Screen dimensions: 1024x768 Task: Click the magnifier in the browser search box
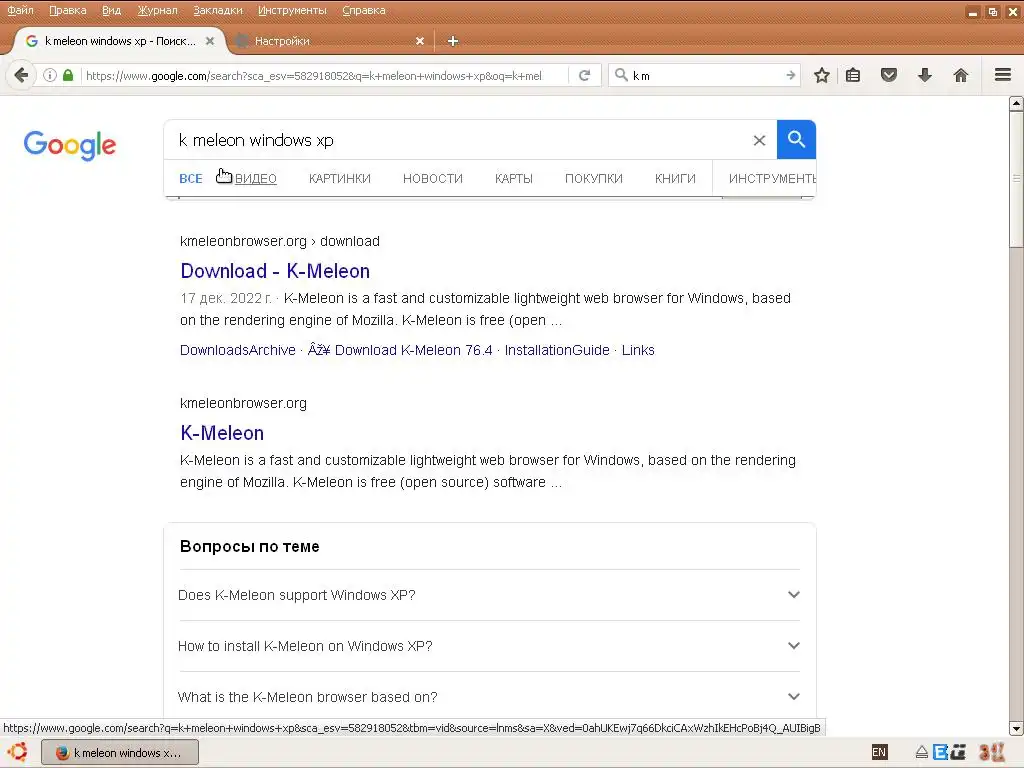pos(622,75)
